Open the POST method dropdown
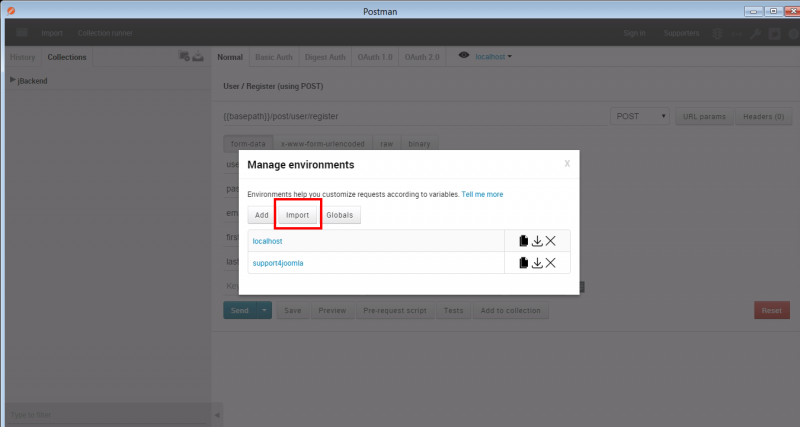Viewport: 800px width, 427px height. click(640, 116)
